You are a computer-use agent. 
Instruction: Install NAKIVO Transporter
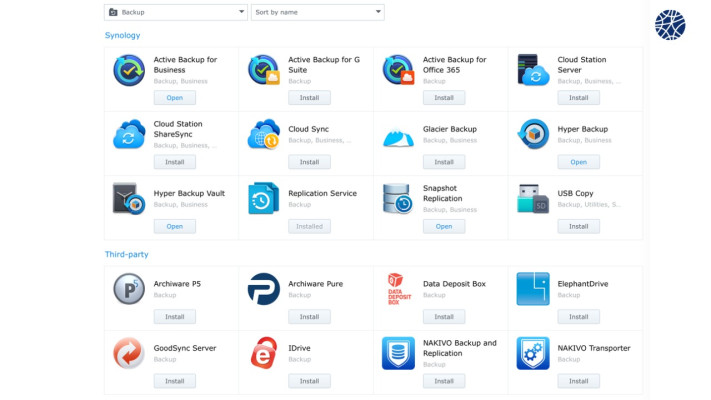(579, 381)
